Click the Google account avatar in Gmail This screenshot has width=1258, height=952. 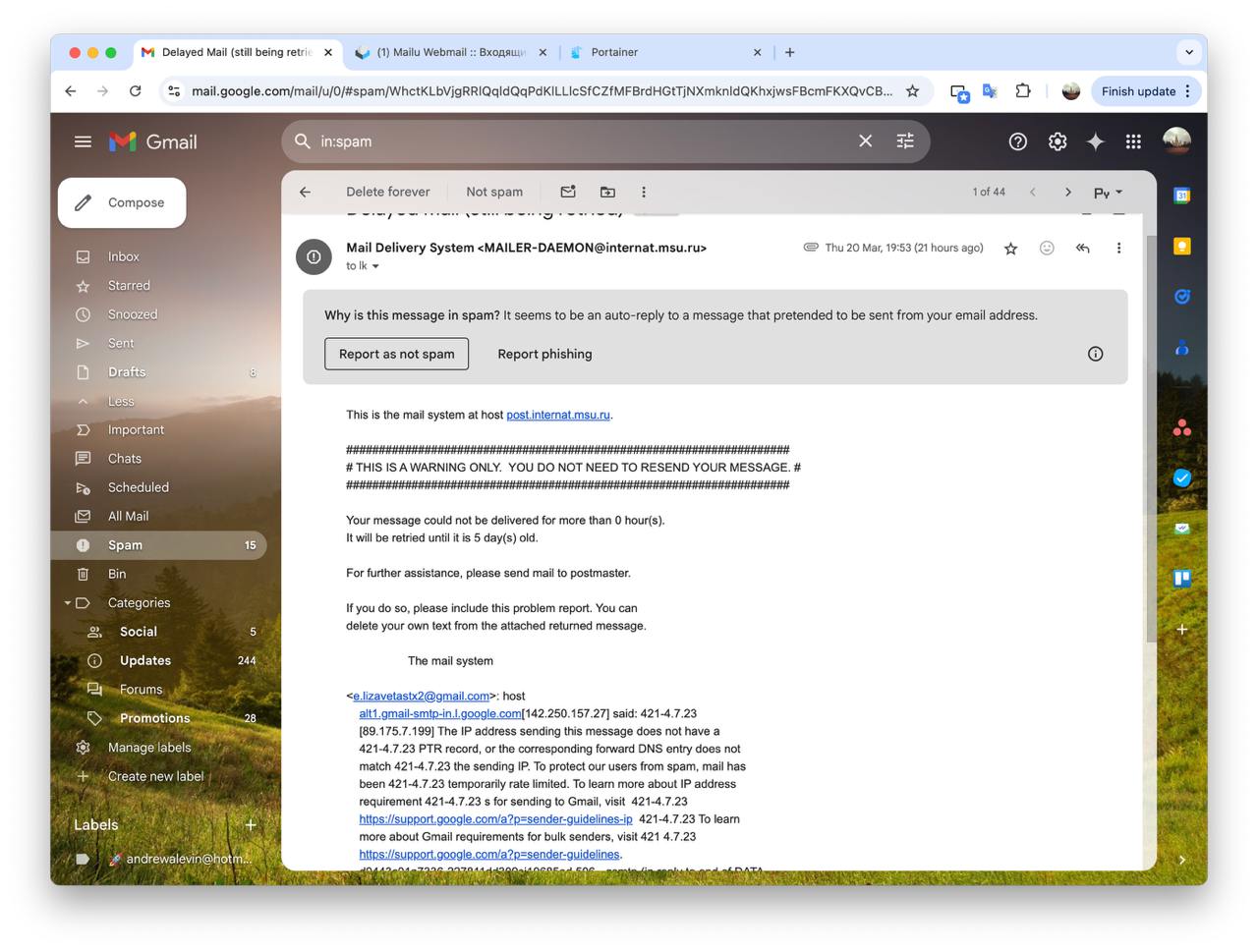click(1176, 141)
